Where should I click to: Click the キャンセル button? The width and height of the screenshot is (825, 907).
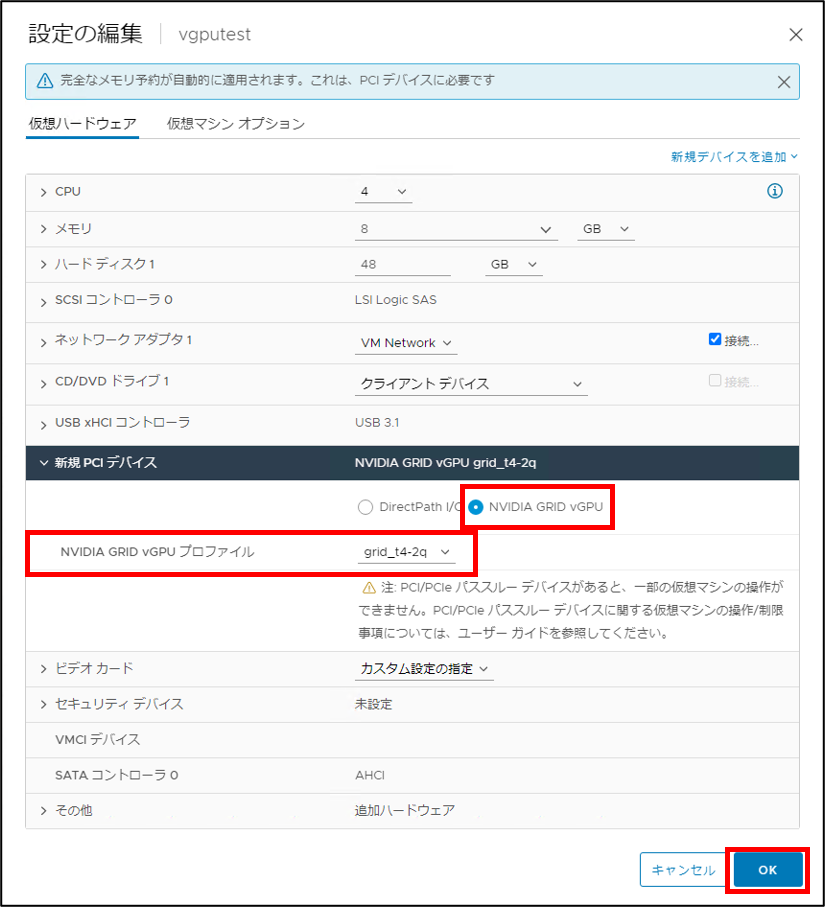683,870
